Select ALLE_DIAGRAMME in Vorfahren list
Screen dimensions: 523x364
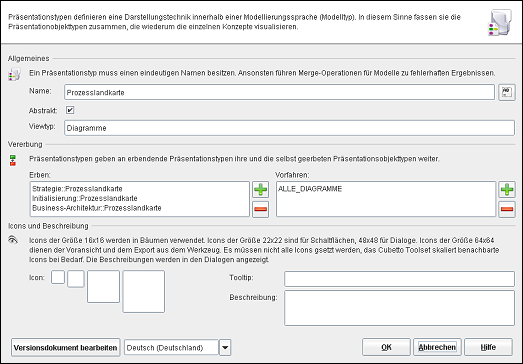click(310, 189)
